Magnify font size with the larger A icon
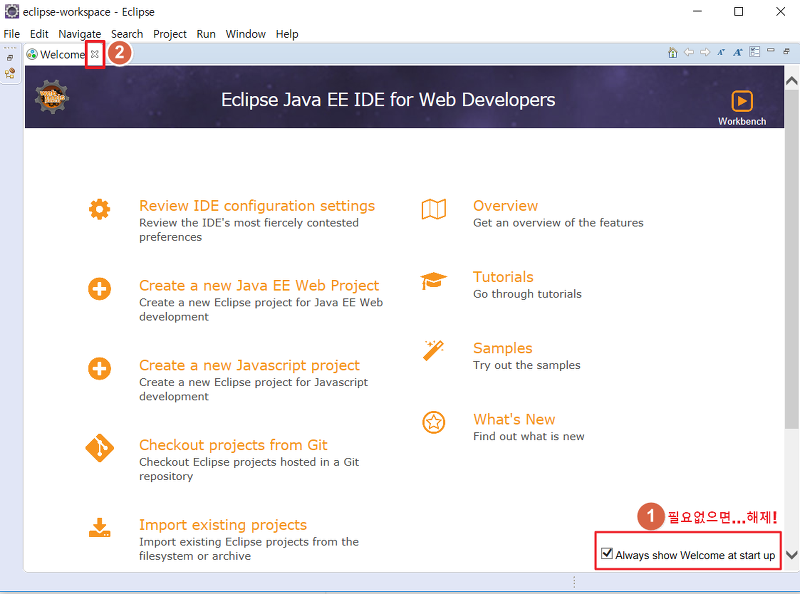The image size is (800, 594). coord(738,52)
